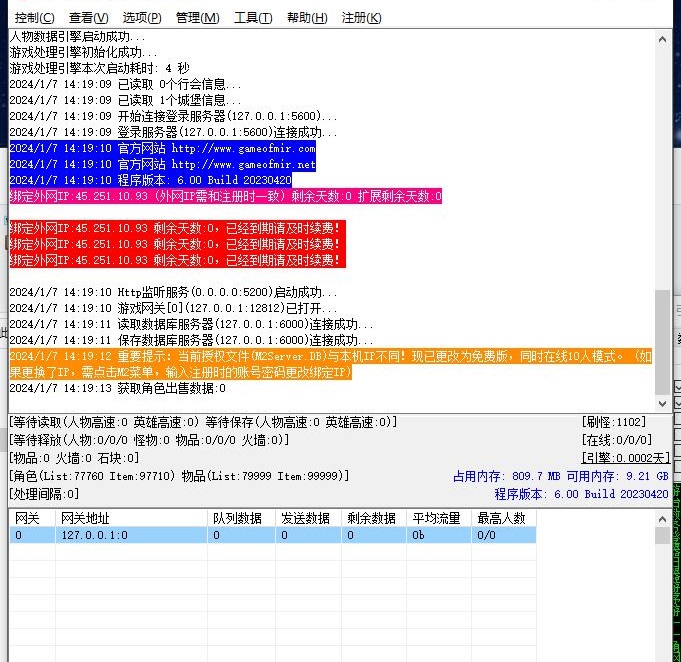Image resolution: width=681 pixels, height=662 pixels.
Task: Click the magenta 绑定外网IP log line
Action: pos(226,196)
